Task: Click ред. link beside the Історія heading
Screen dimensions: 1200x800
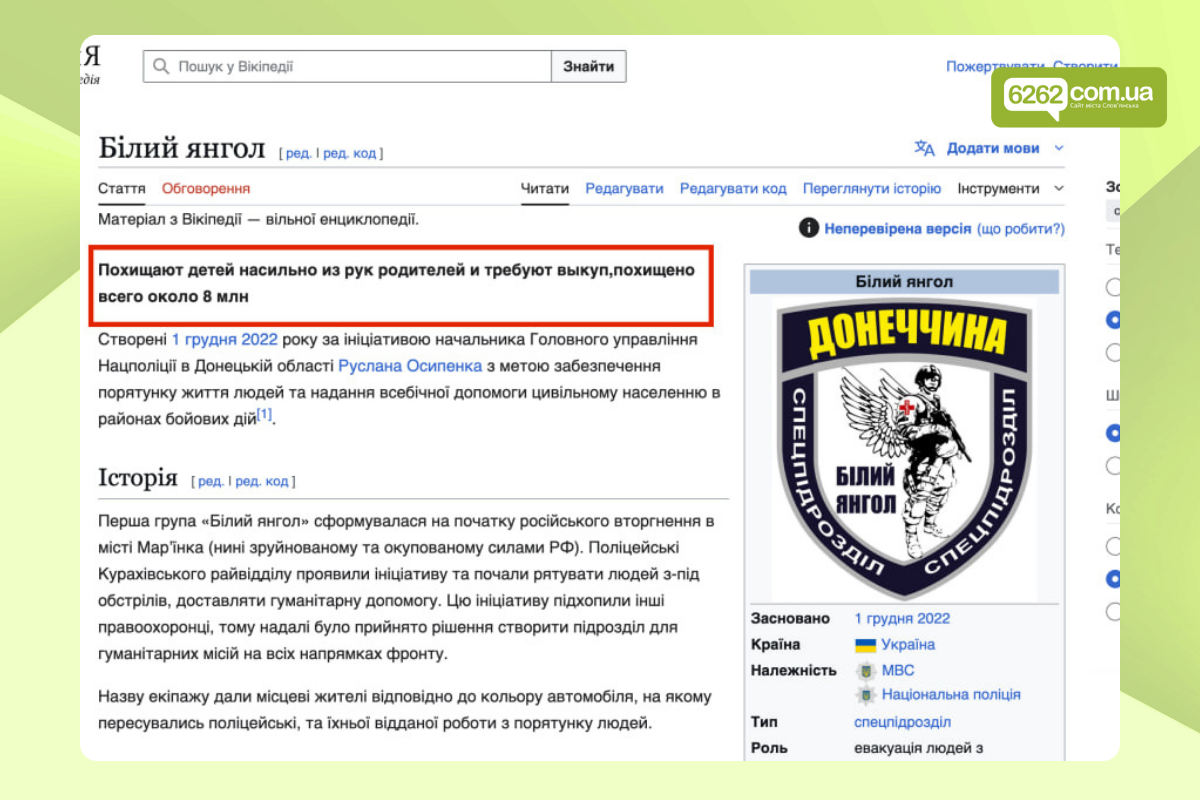Action: point(211,481)
